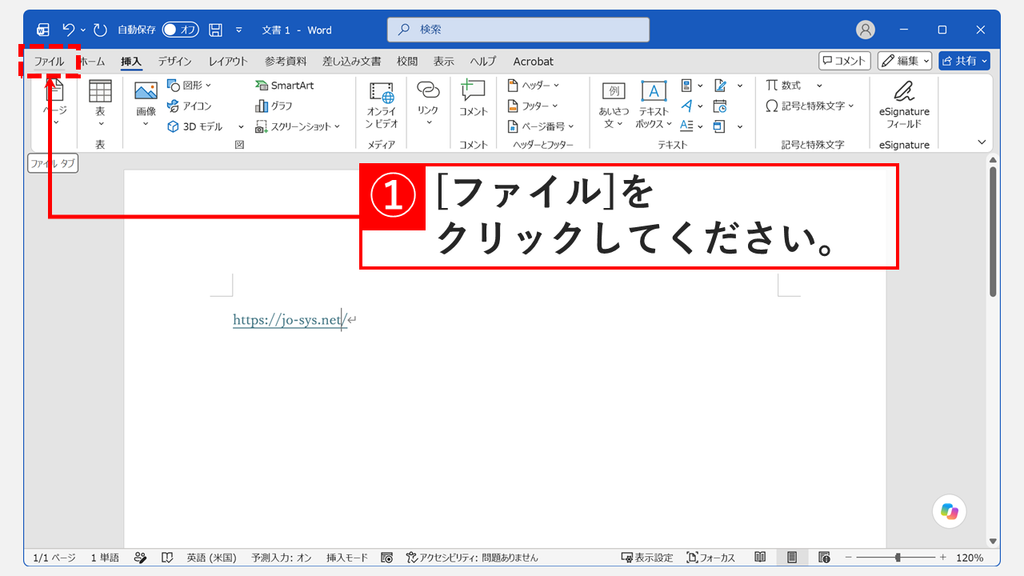This screenshot has width=1024, height=576.
Task: Insert SmartArt graphic
Action: click(284, 85)
